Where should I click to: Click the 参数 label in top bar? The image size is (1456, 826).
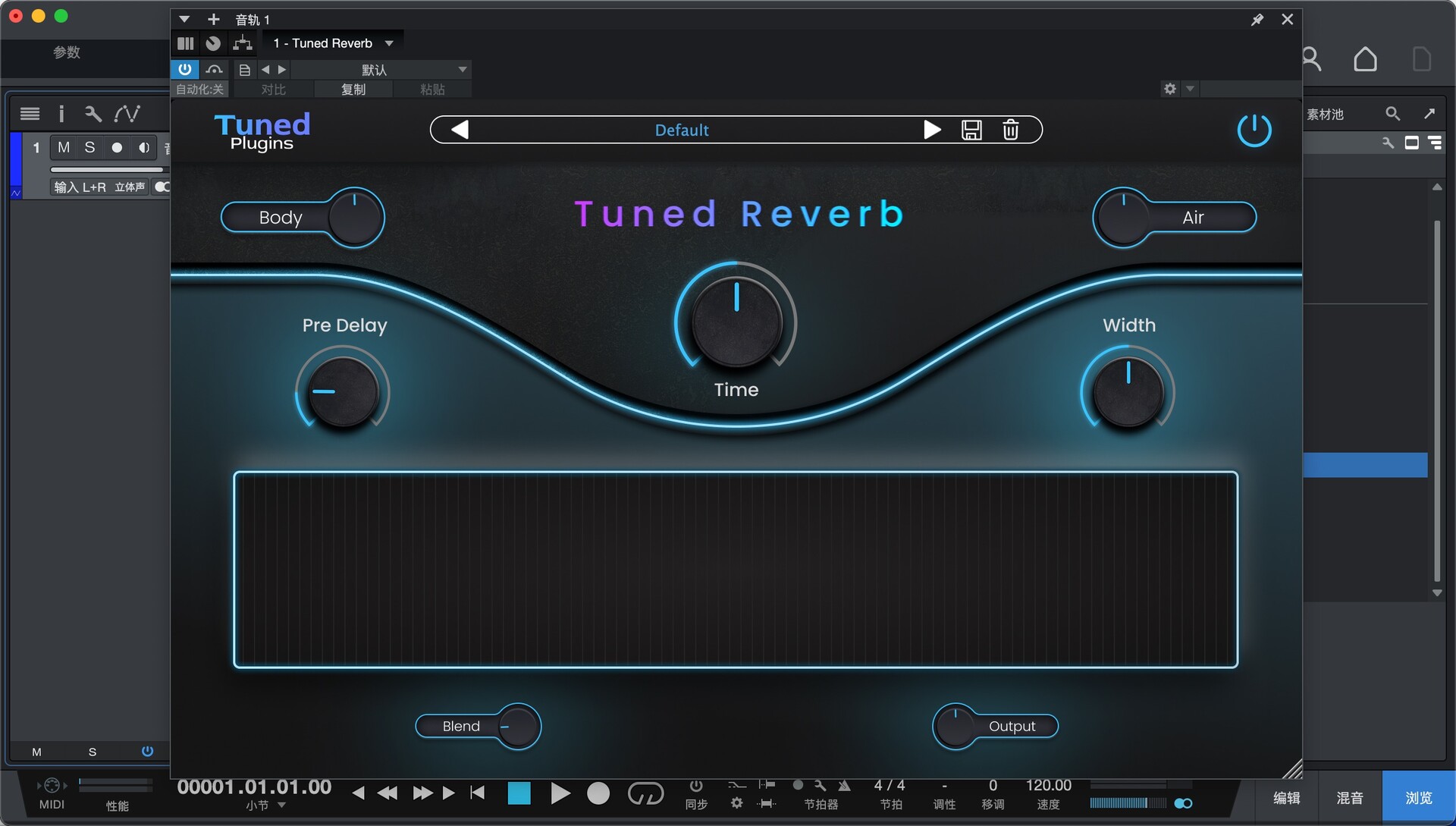pos(67,52)
